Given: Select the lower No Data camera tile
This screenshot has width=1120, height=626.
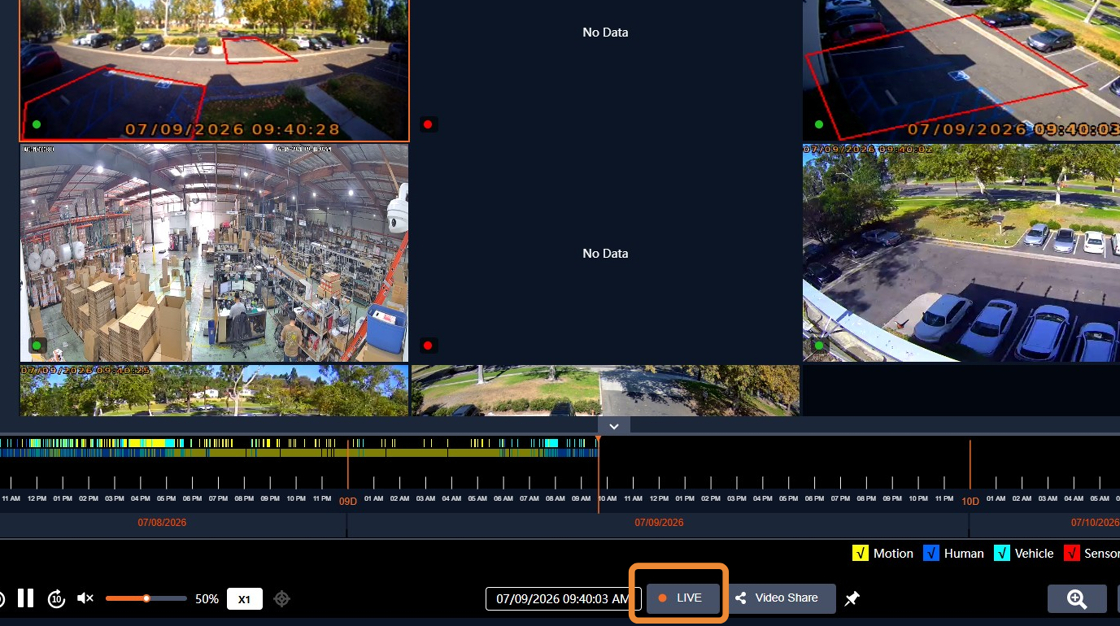Looking at the screenshot, I should (x=606, y=253).
